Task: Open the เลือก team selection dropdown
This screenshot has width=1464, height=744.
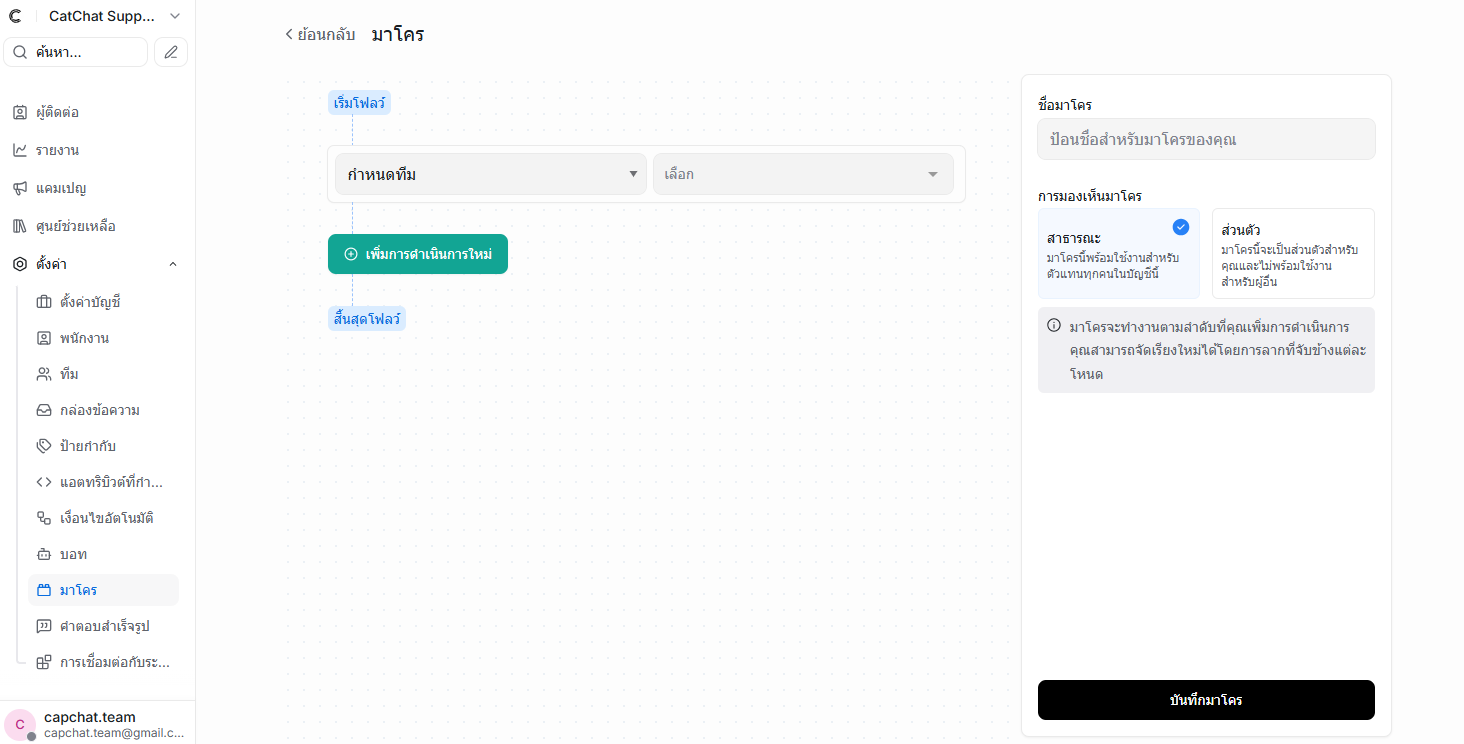Action: point(802,174)
